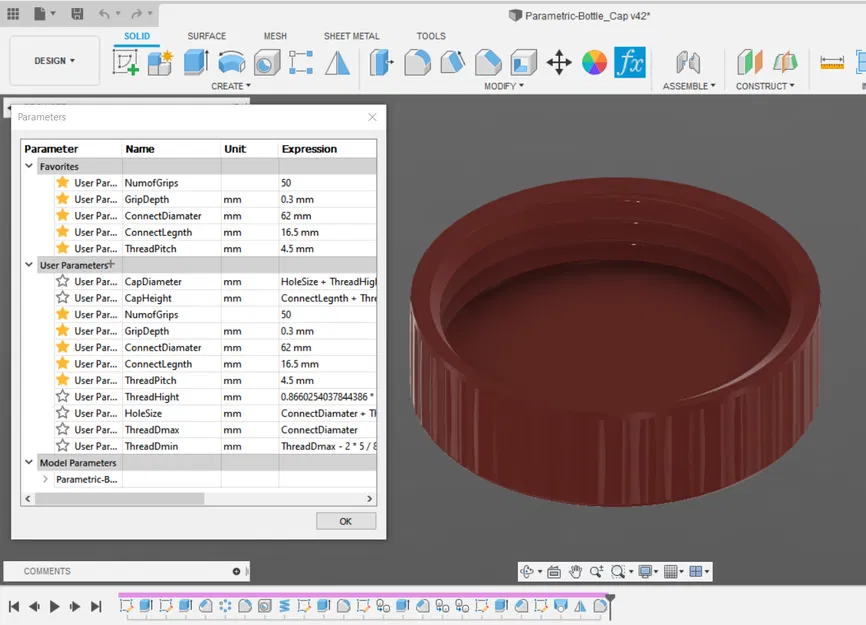Collapse the Favorites section
The width and height of the screenshot is (866, 625).
coord(28,166)
